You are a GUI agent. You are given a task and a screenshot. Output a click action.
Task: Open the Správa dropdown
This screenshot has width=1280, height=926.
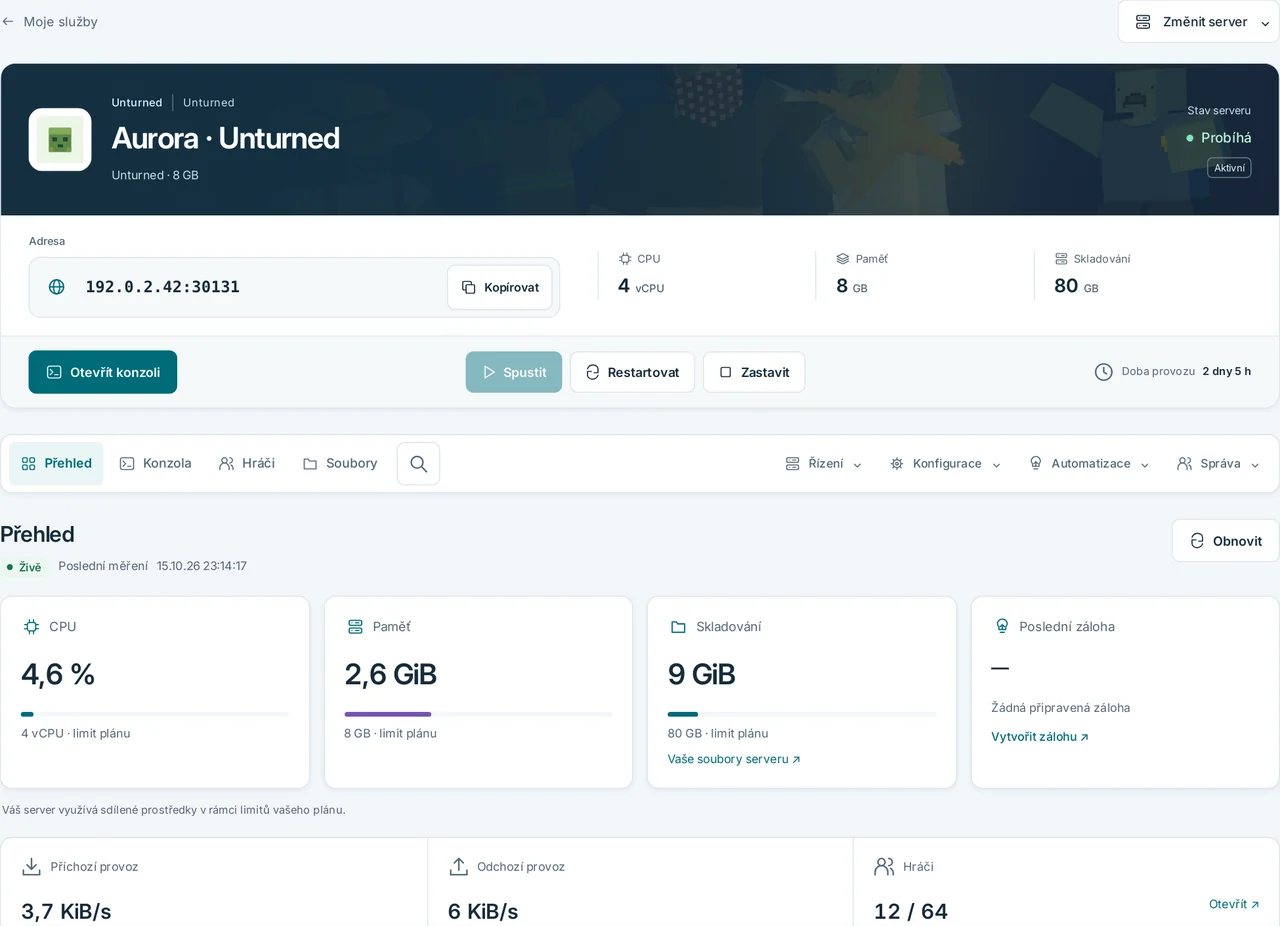click(x=1219, y=464)
